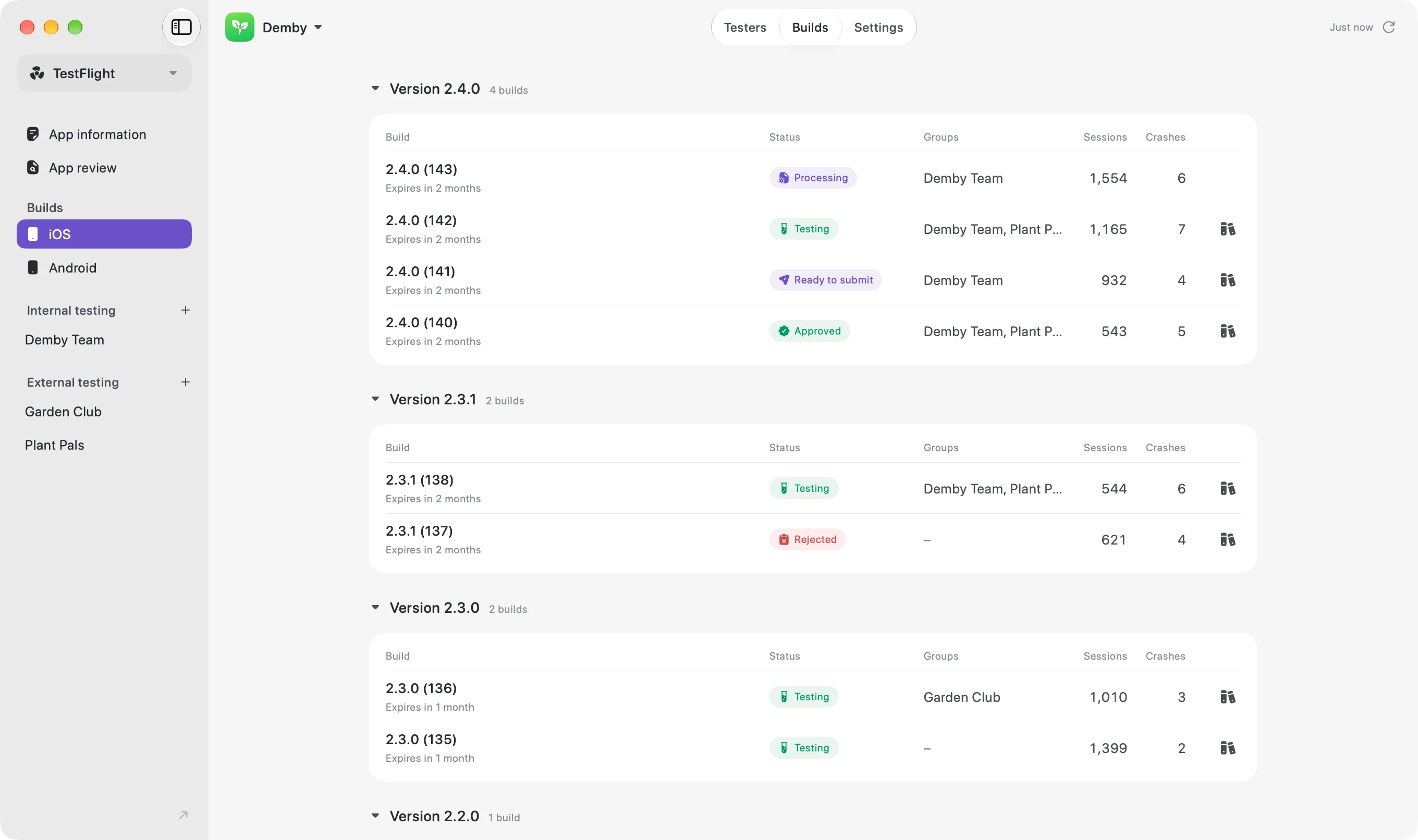The height and width of the screenshot is (840, 1418).
Task: Click sessions value 621
Action: pos(1114,539)
